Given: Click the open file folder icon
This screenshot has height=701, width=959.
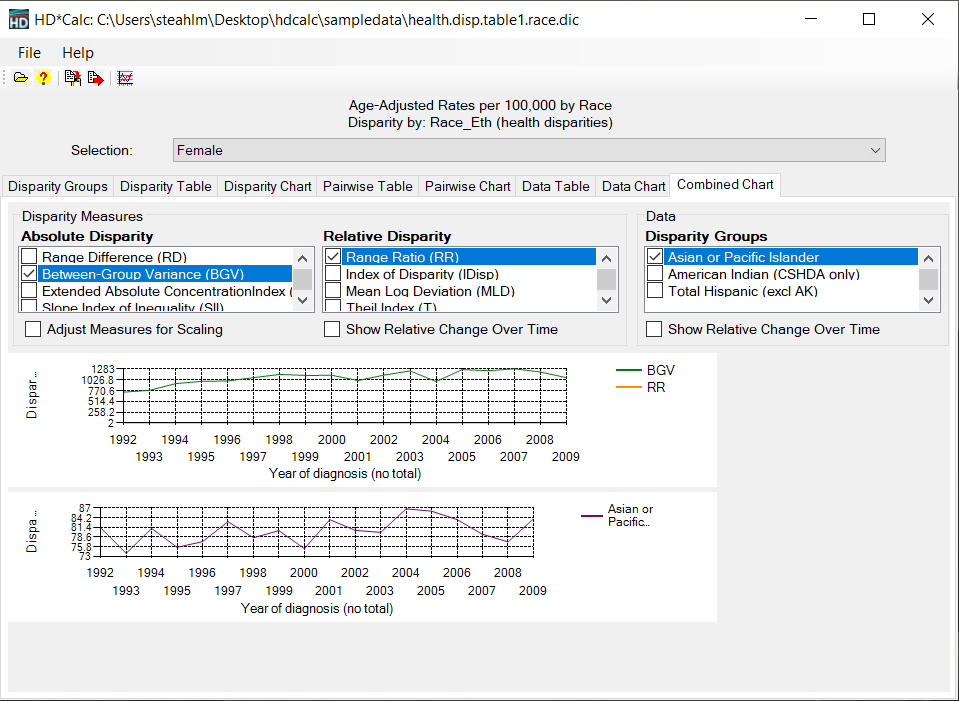Looking at the screenshot, I should click(21, 78).
